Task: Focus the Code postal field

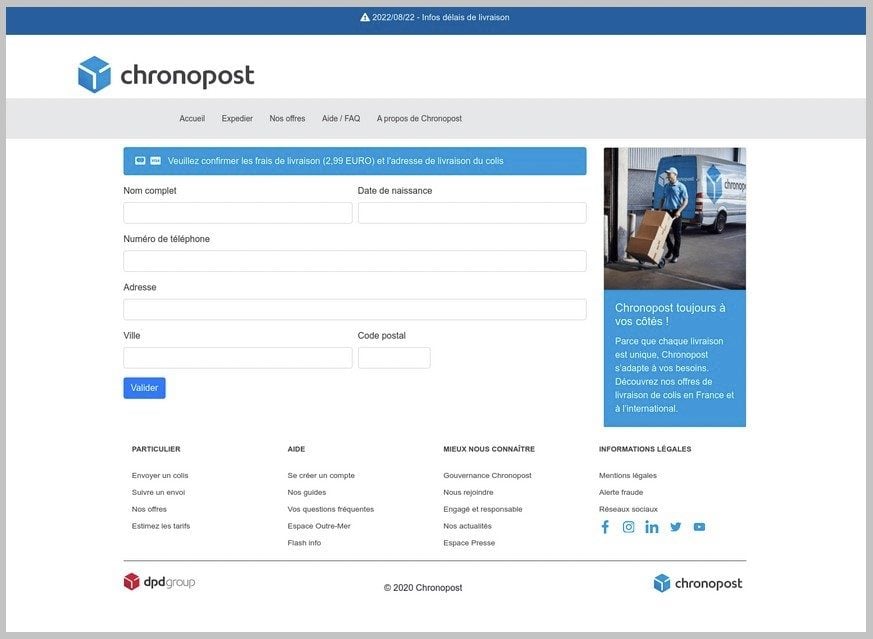Action: 394,358
